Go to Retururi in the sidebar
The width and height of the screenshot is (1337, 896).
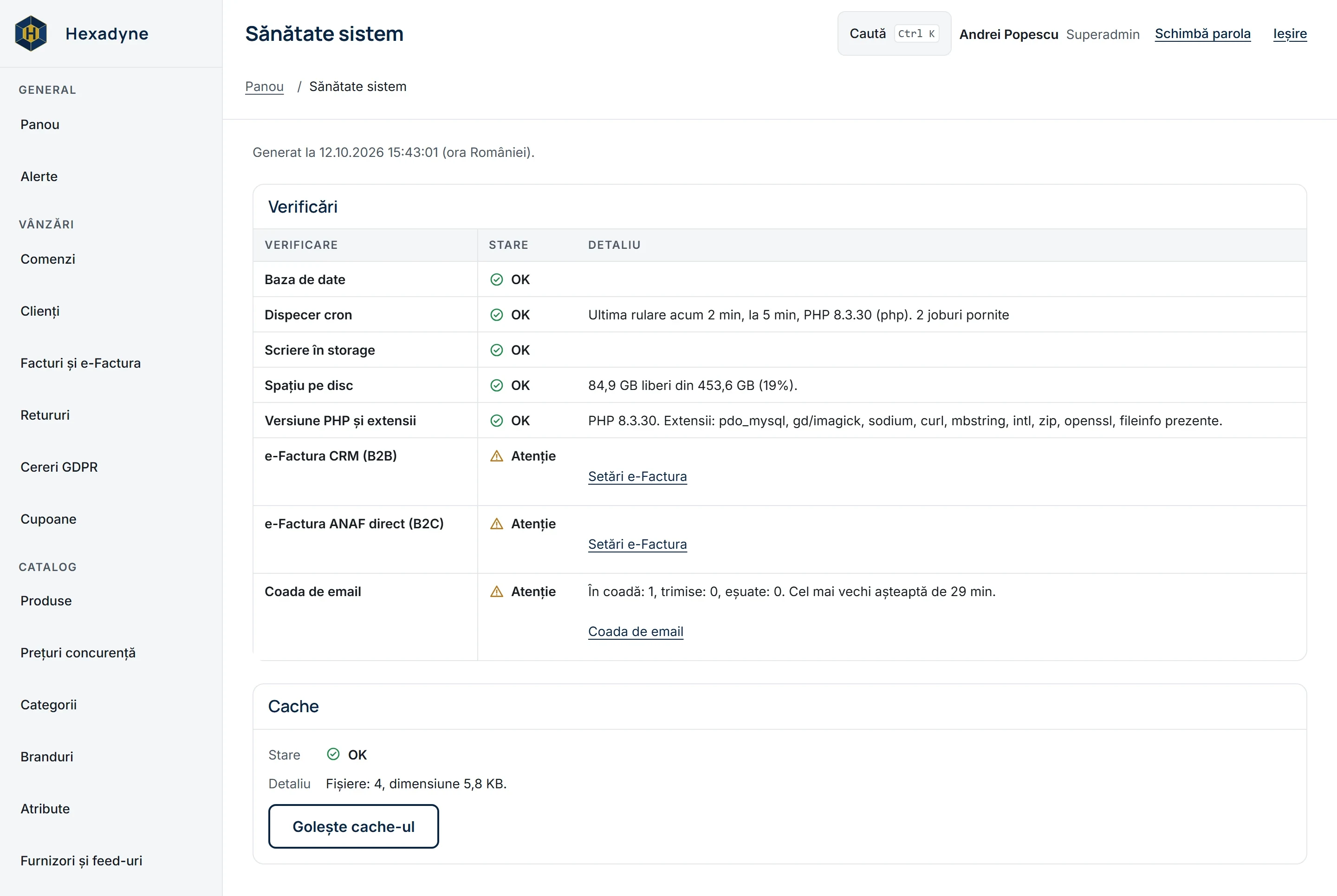click(45, 415)
